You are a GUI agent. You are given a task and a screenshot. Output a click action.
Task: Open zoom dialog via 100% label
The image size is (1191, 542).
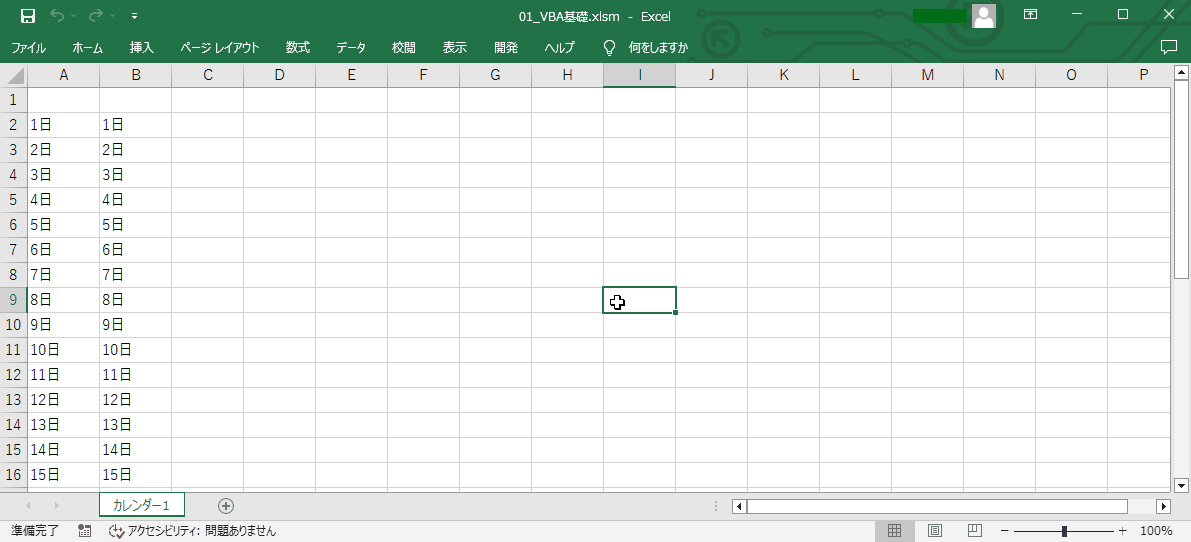[x=1155, y=531]
